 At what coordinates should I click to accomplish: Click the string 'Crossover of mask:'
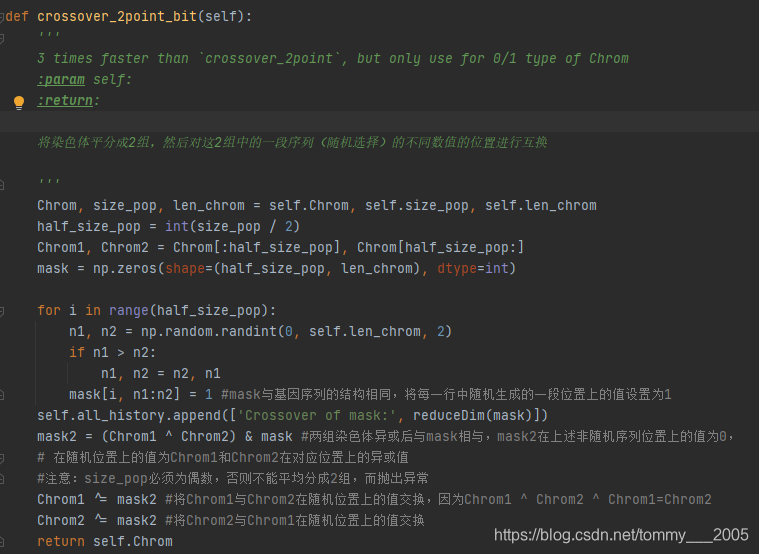coord(317,416)
